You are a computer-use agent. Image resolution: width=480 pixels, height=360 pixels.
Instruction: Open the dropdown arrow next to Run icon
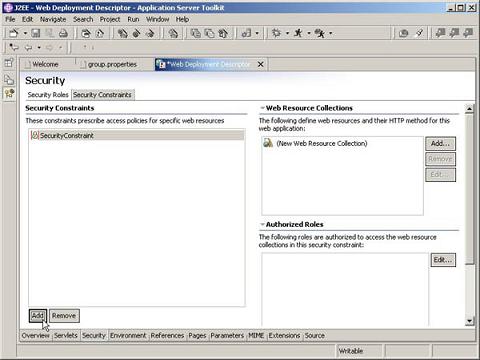tap(309, 33)
